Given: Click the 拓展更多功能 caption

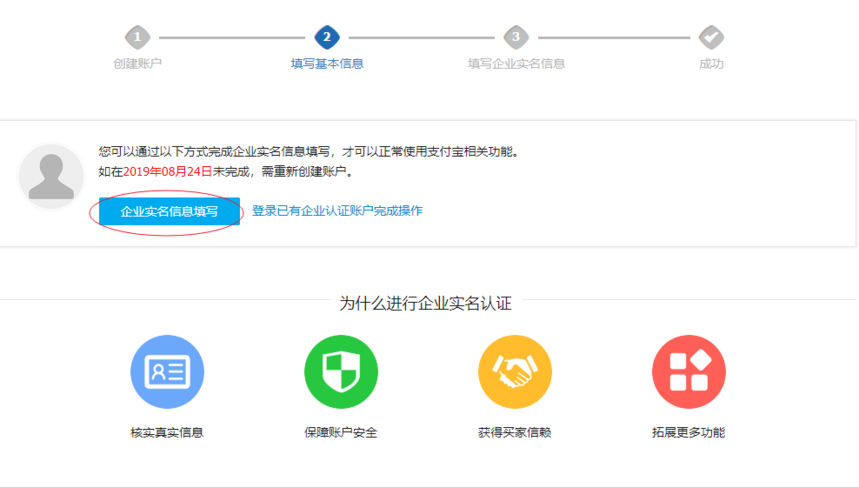Looking at the screenshot, I should point(688,433).
